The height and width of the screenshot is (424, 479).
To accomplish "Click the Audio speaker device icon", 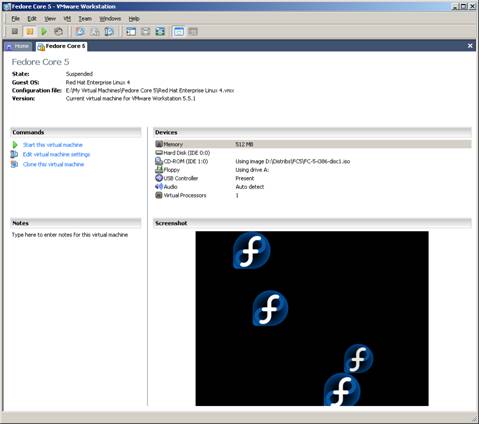I will coord(159,187).
